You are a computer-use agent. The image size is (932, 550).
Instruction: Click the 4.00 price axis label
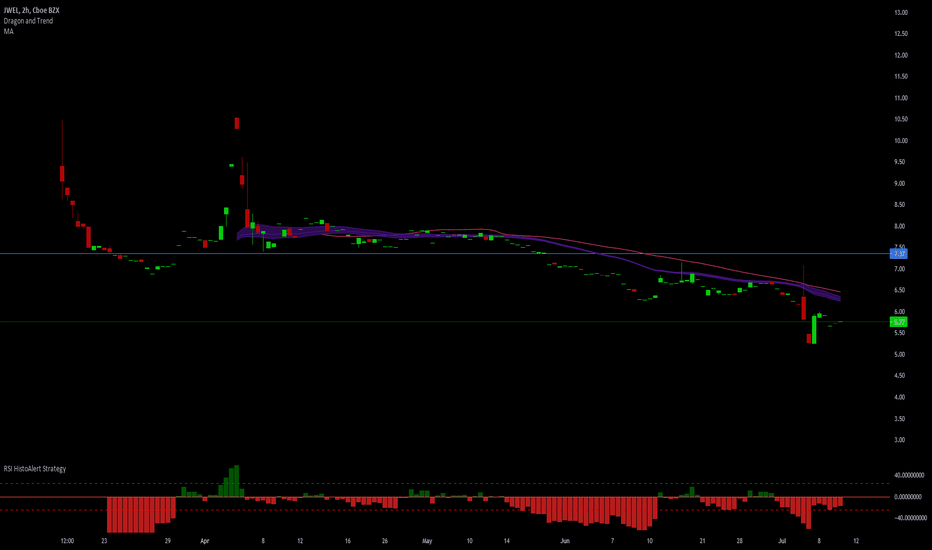click(x=899, y=398)
